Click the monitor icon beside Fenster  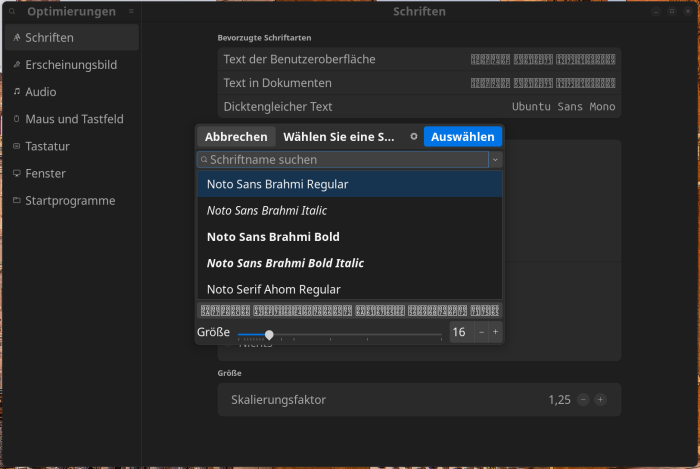17,173
